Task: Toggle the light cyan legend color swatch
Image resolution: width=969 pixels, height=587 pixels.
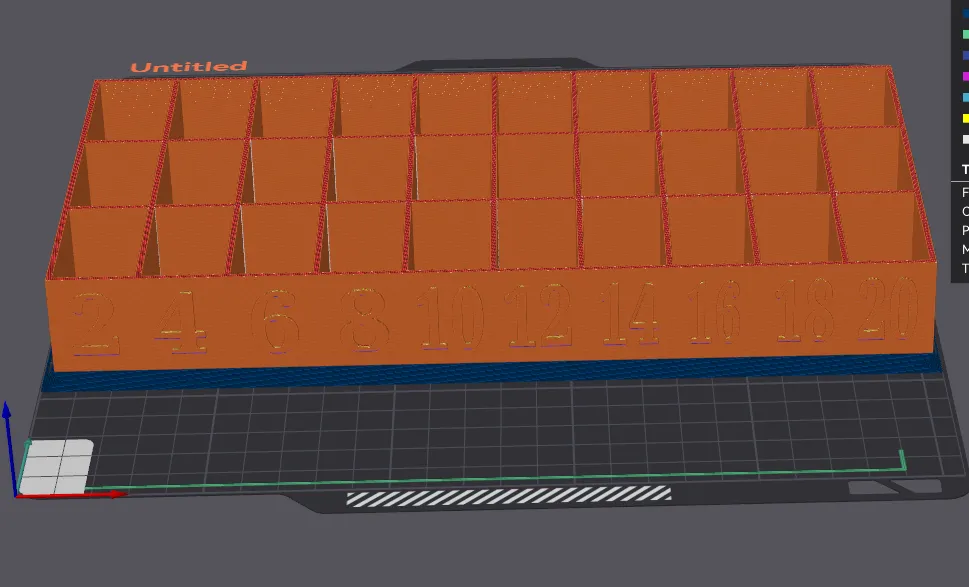Action: pyautogui.click(x=965, y=97)
